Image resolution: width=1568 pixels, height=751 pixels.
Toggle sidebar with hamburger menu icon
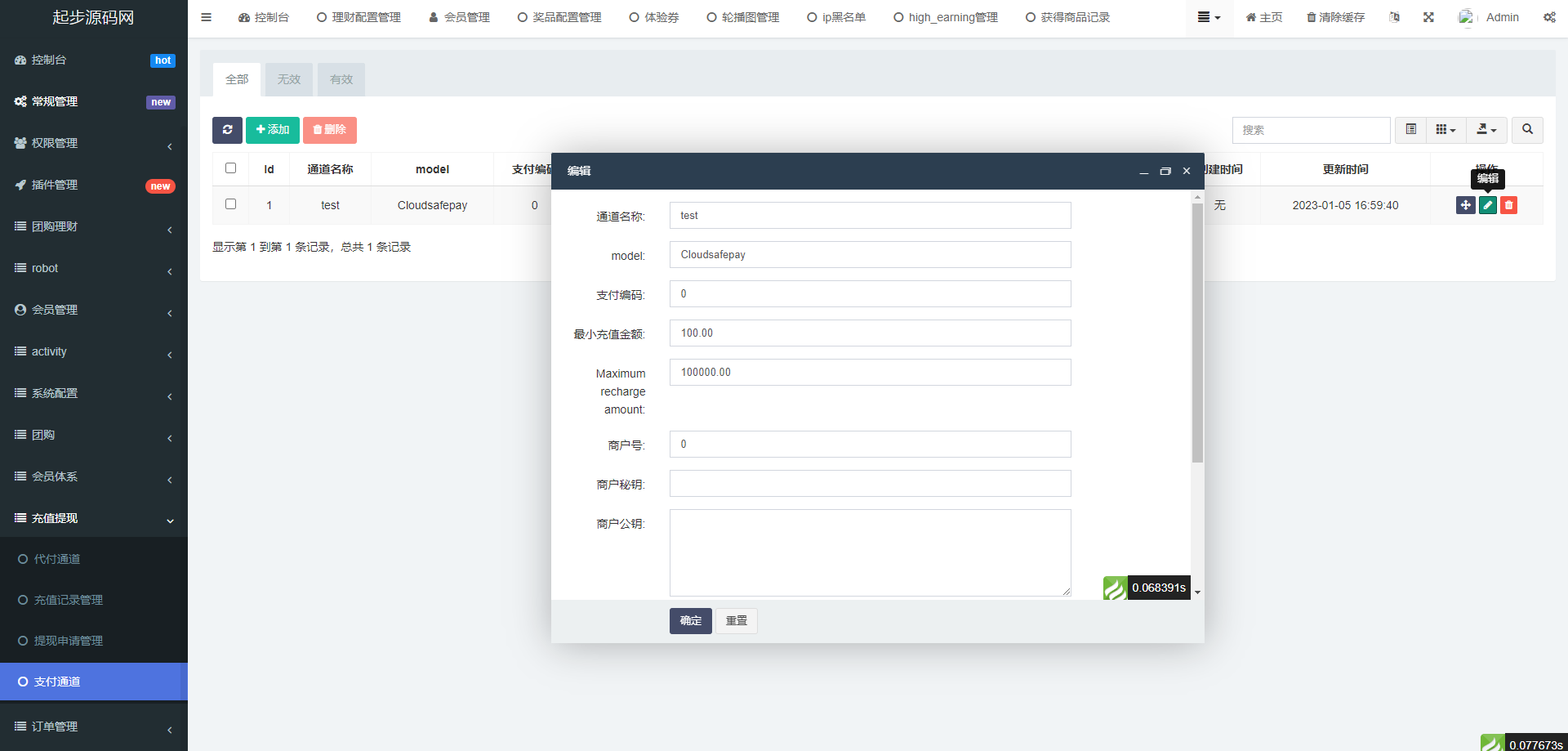point(206,17)
